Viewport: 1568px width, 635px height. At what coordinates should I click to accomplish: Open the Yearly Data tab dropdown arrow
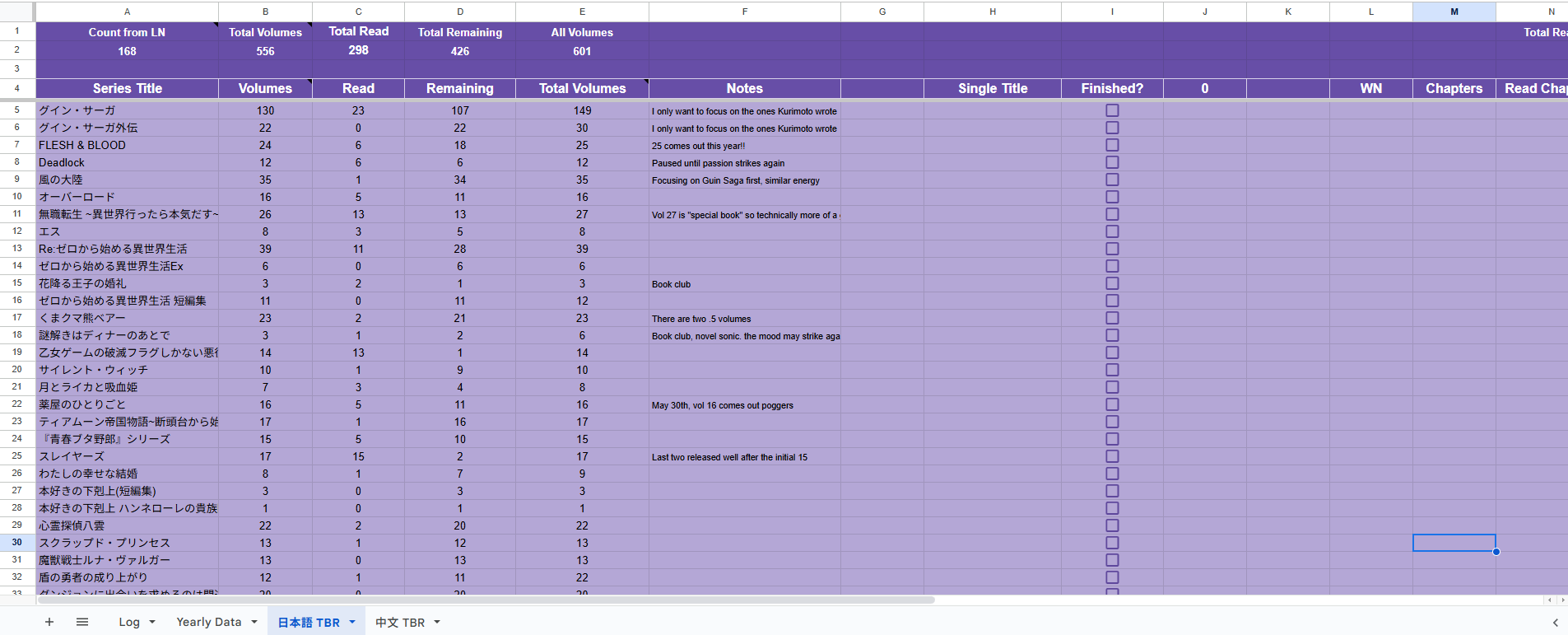click(254, 622)
